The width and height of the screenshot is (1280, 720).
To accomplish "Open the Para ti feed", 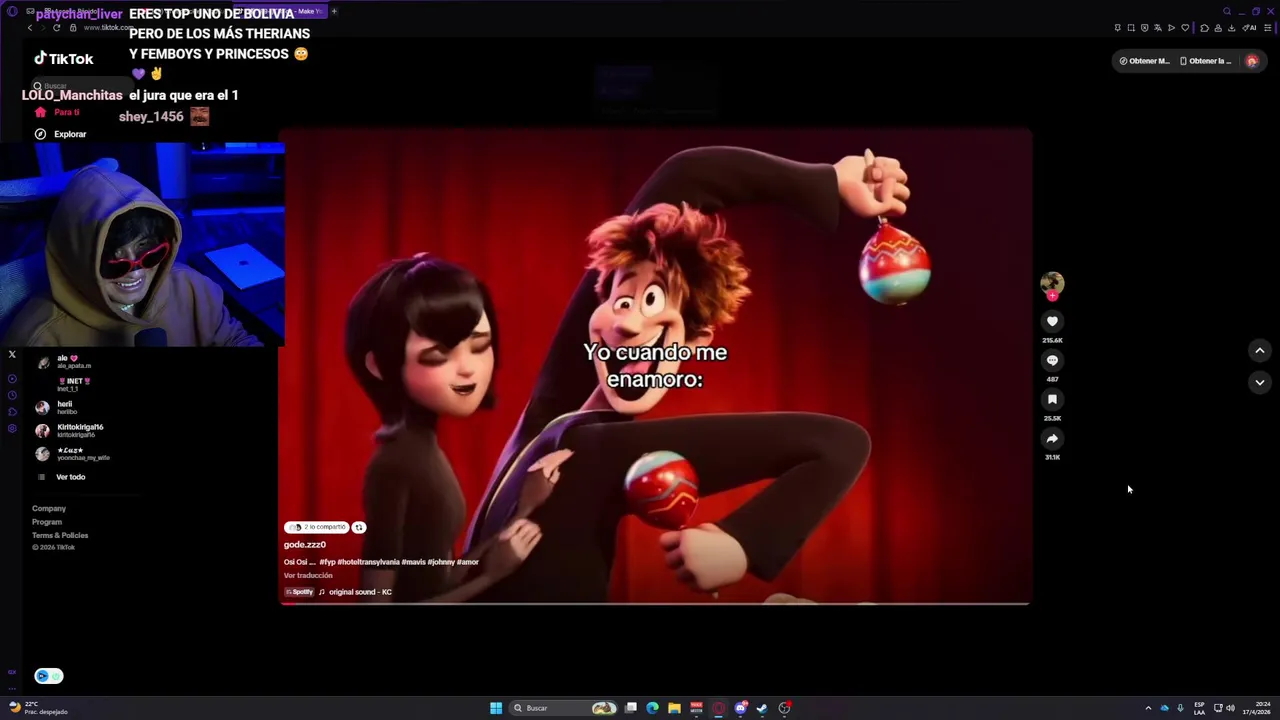I will tap(58, 112).
